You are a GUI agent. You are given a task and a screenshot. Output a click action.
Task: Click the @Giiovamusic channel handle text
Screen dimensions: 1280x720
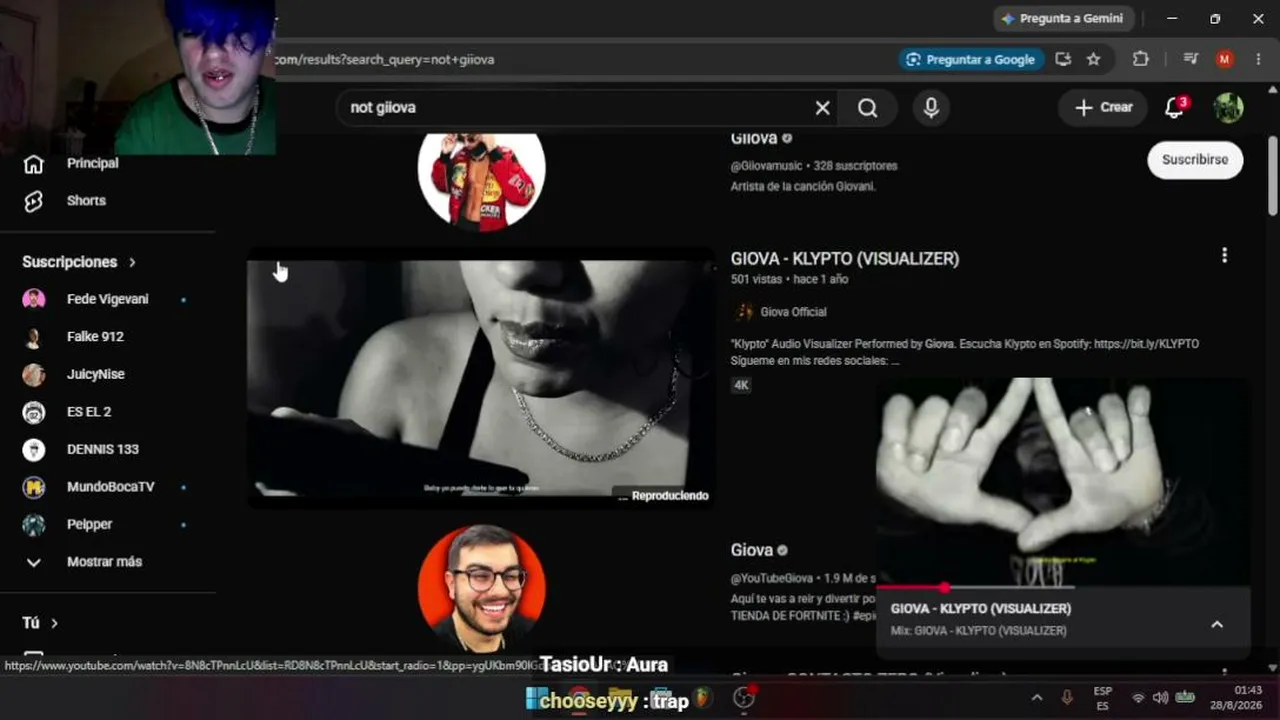767,166
